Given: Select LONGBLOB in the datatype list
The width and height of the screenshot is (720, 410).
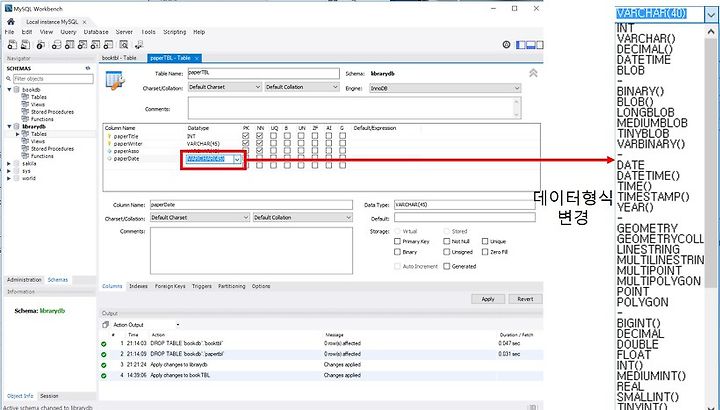Looking at the screenshot, I should tap(646, 112).
